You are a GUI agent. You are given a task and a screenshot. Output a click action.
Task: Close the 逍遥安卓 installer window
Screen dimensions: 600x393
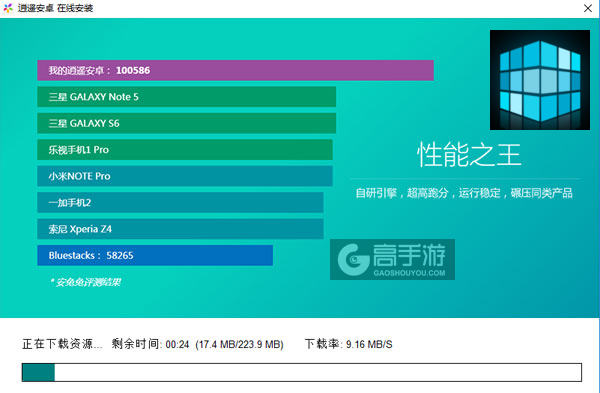coord(588,8)
